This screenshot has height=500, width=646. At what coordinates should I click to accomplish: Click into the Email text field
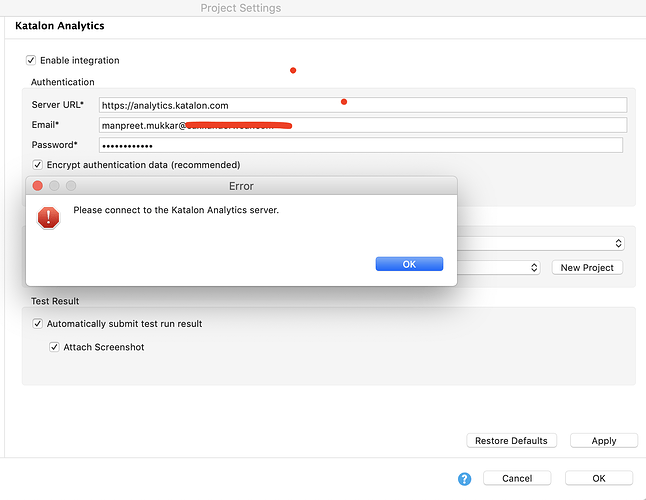(362, 125)
